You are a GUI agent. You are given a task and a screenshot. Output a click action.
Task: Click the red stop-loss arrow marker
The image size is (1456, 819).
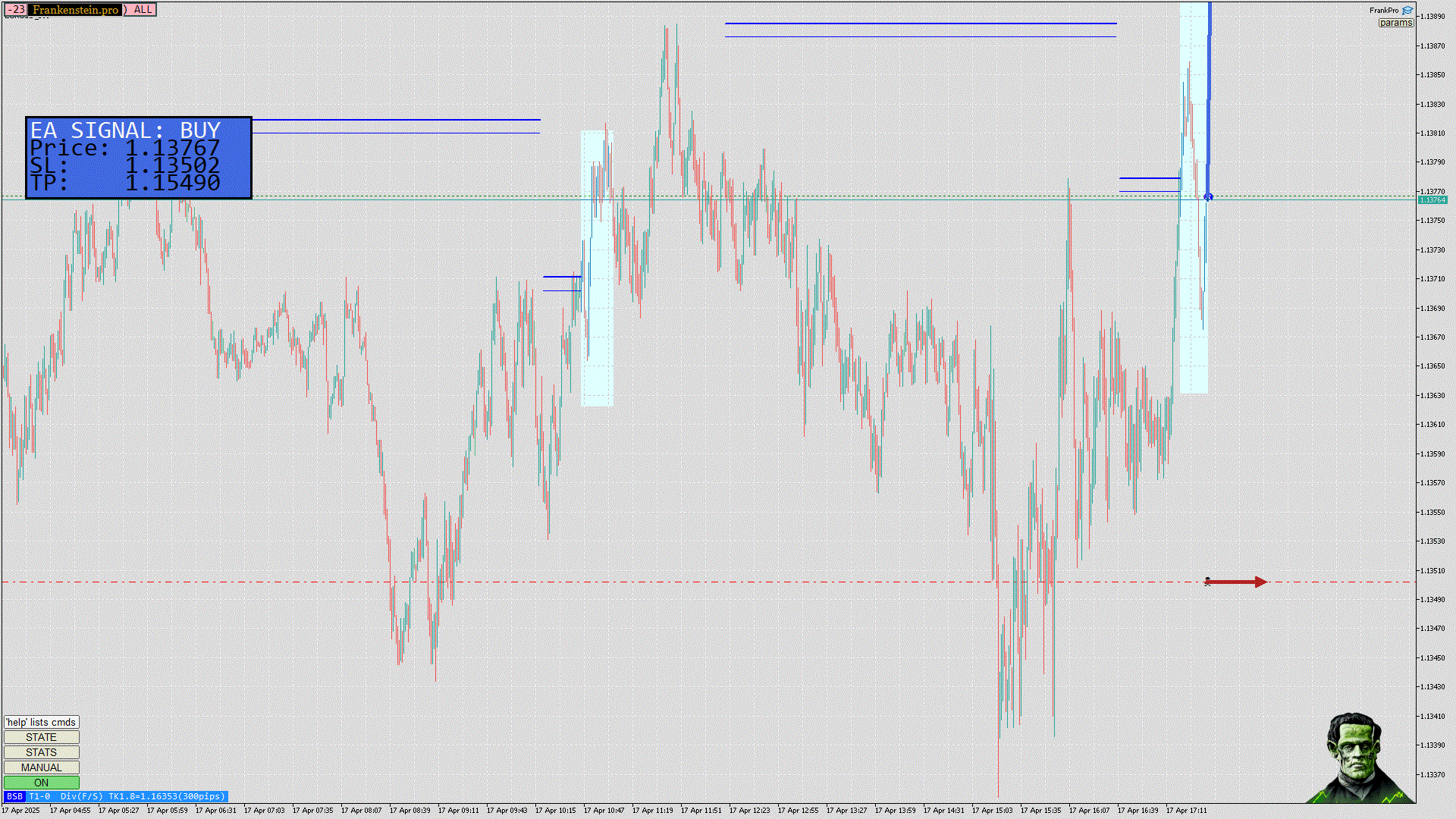click(x=1236, y=582)
